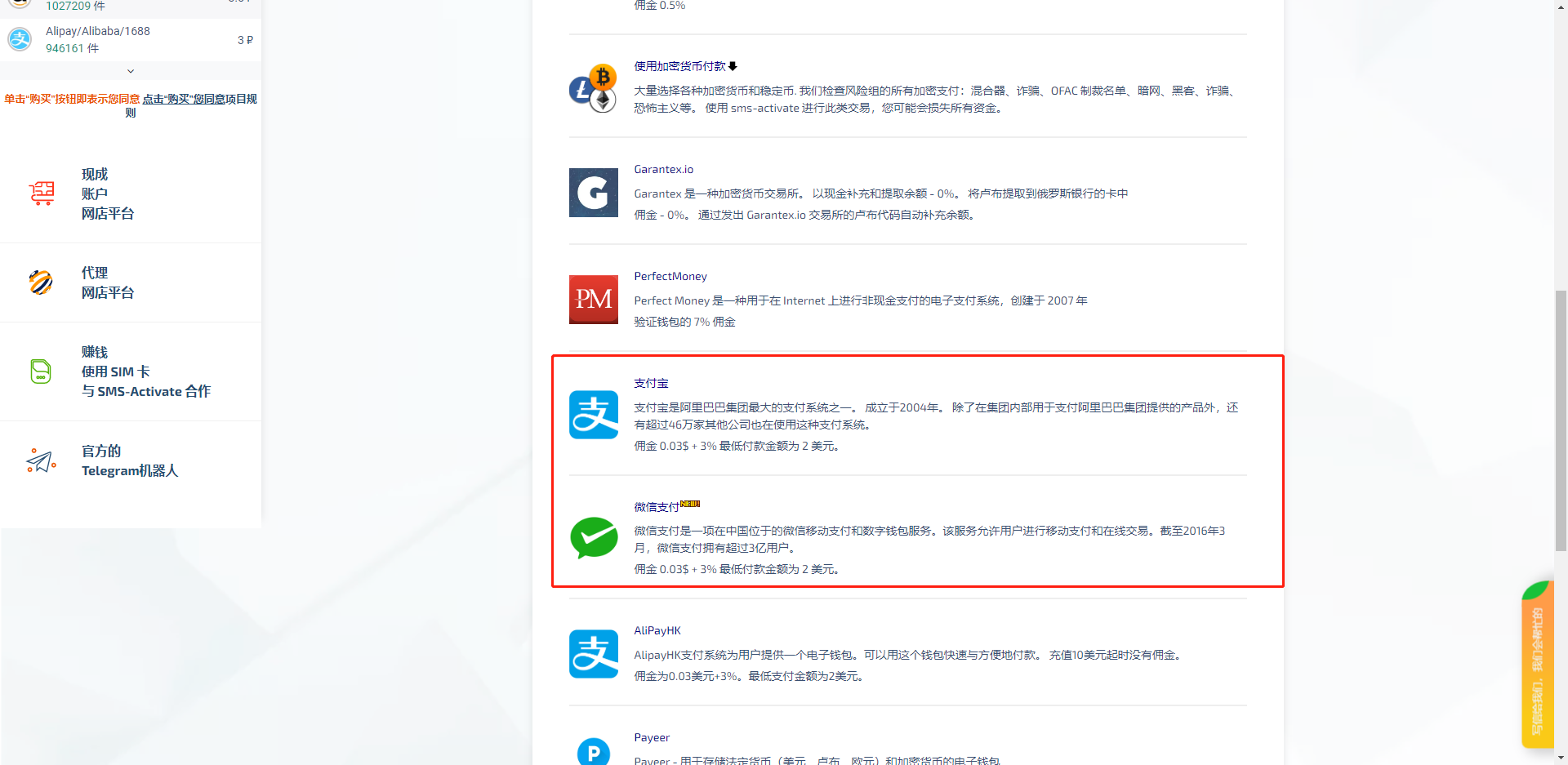The height and width of the screenshot is (765, 1568).
Task: Click the green WeChat Pay logo
Action: coord(594,538)
